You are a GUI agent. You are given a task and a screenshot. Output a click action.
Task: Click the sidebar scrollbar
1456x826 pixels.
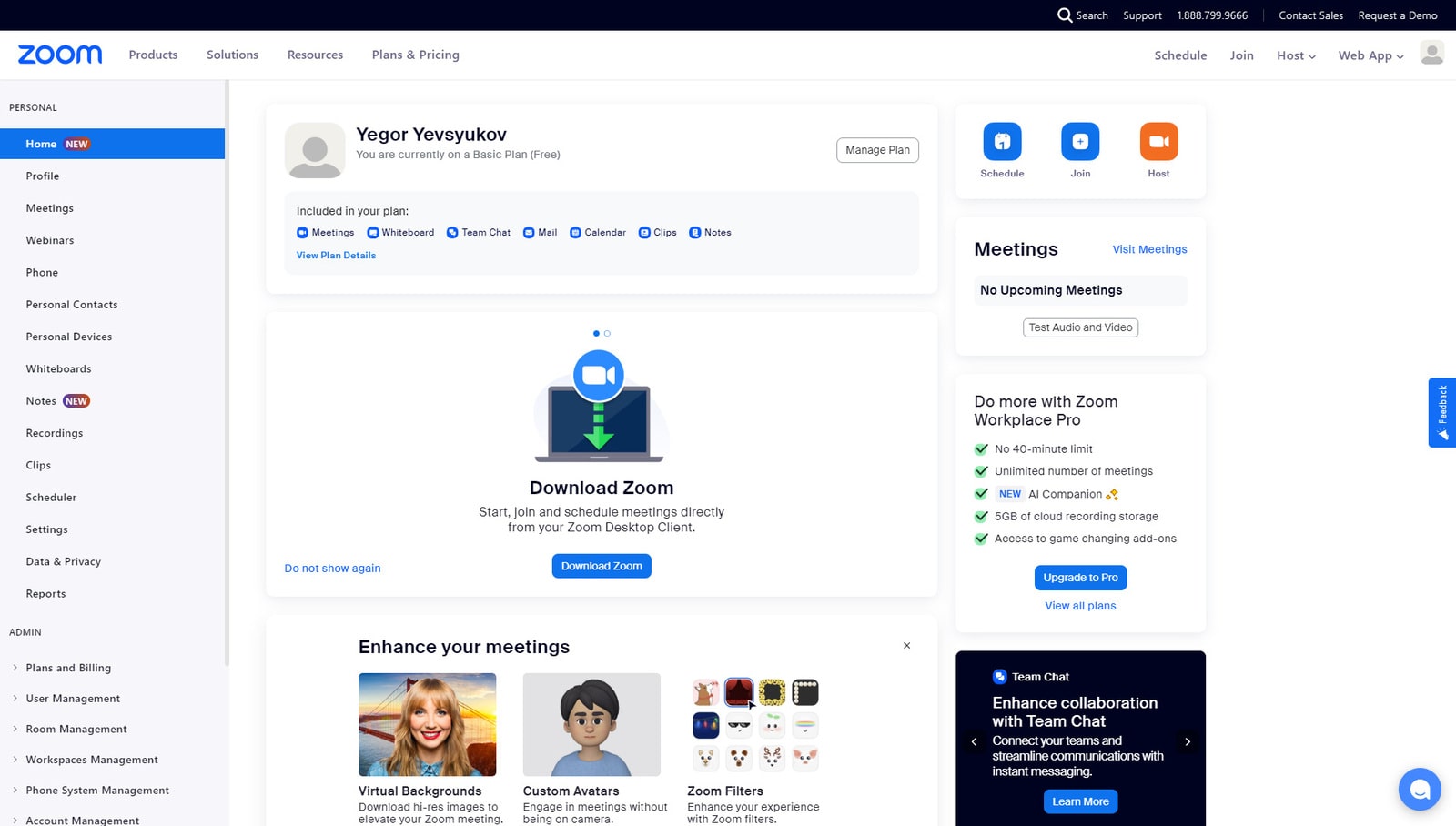pos(227,373)
